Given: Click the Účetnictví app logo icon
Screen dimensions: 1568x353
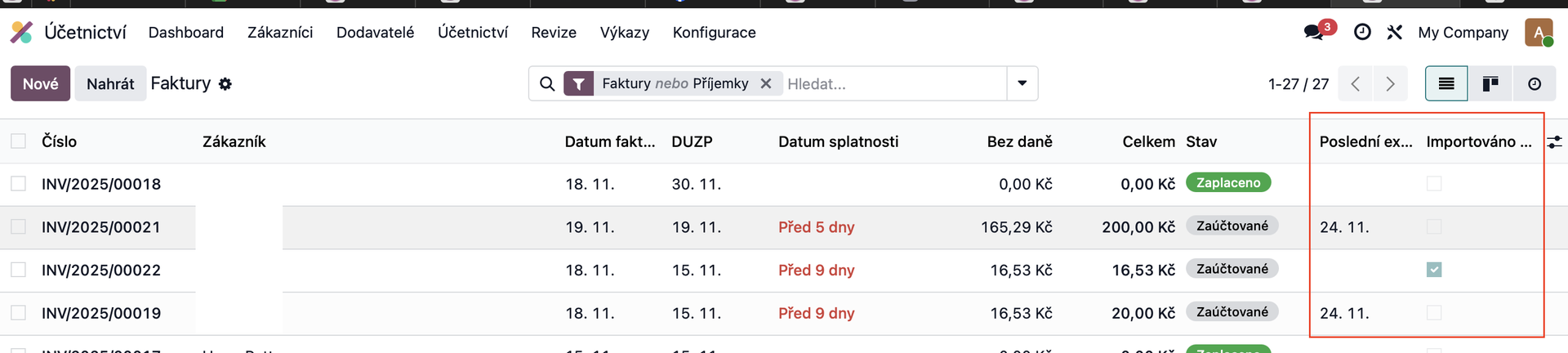Looking at the screenshot, I should [22, 33].
